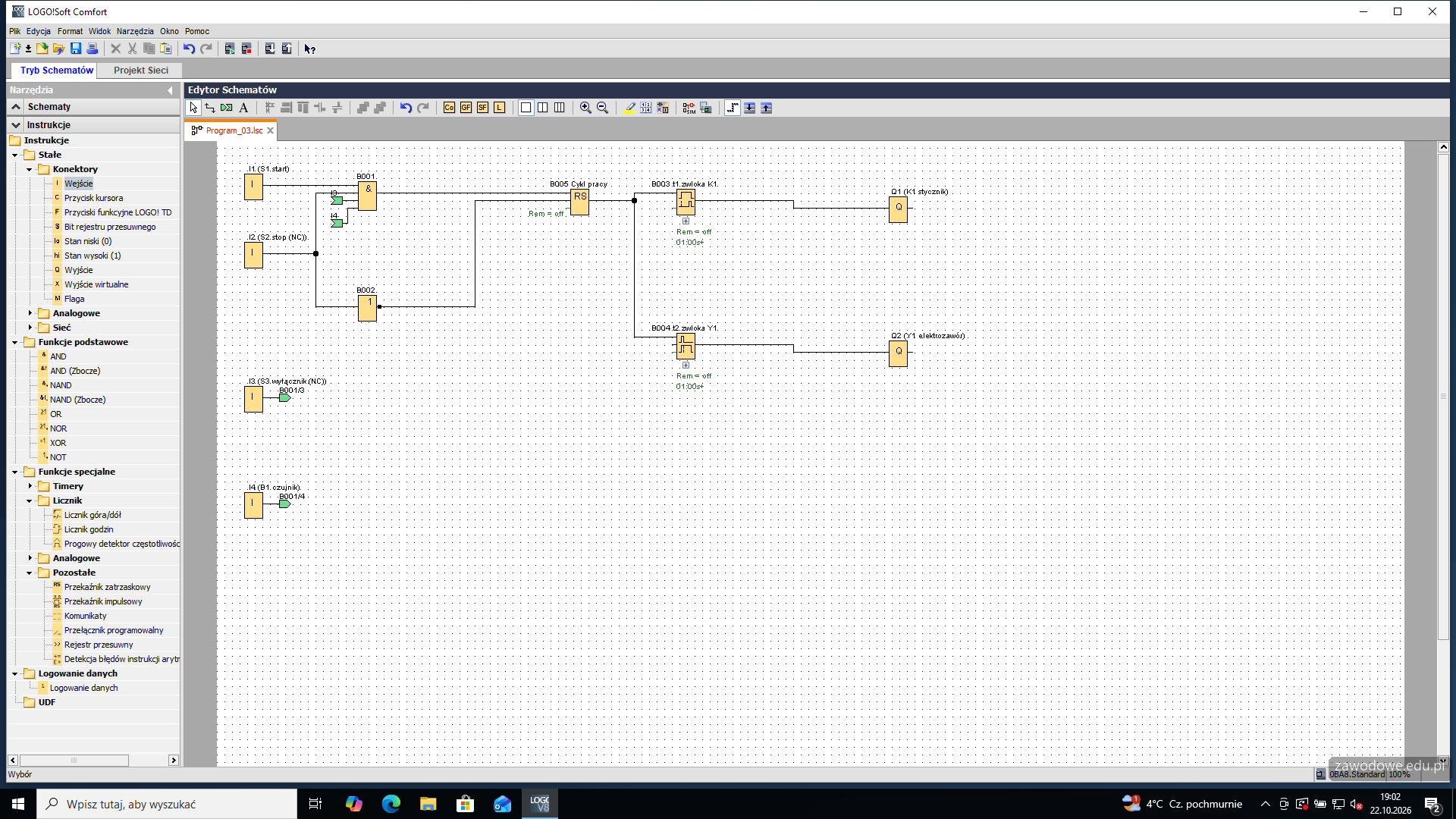
Task: Toggle three-window split view layout
Action: point(560,108)
